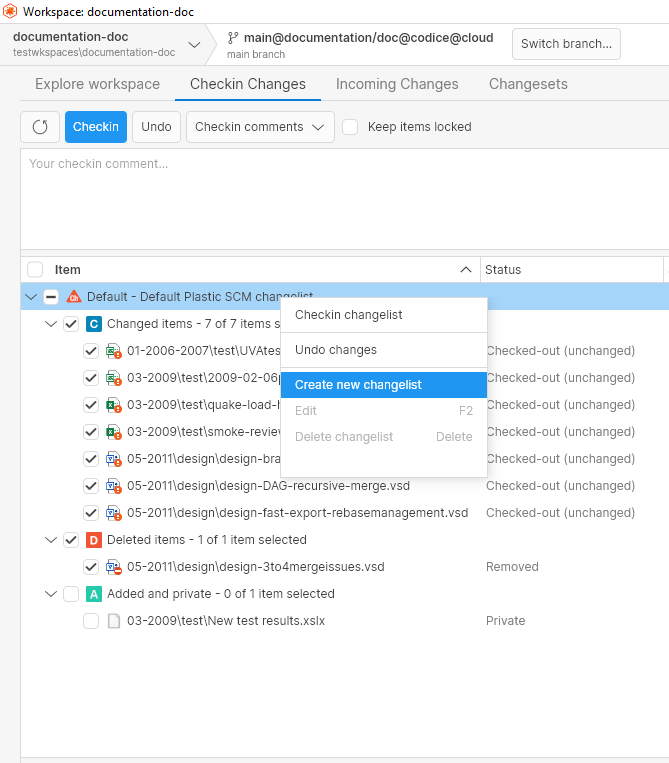Click blank file icon of New test results.xslx

[x=114, y=621]
